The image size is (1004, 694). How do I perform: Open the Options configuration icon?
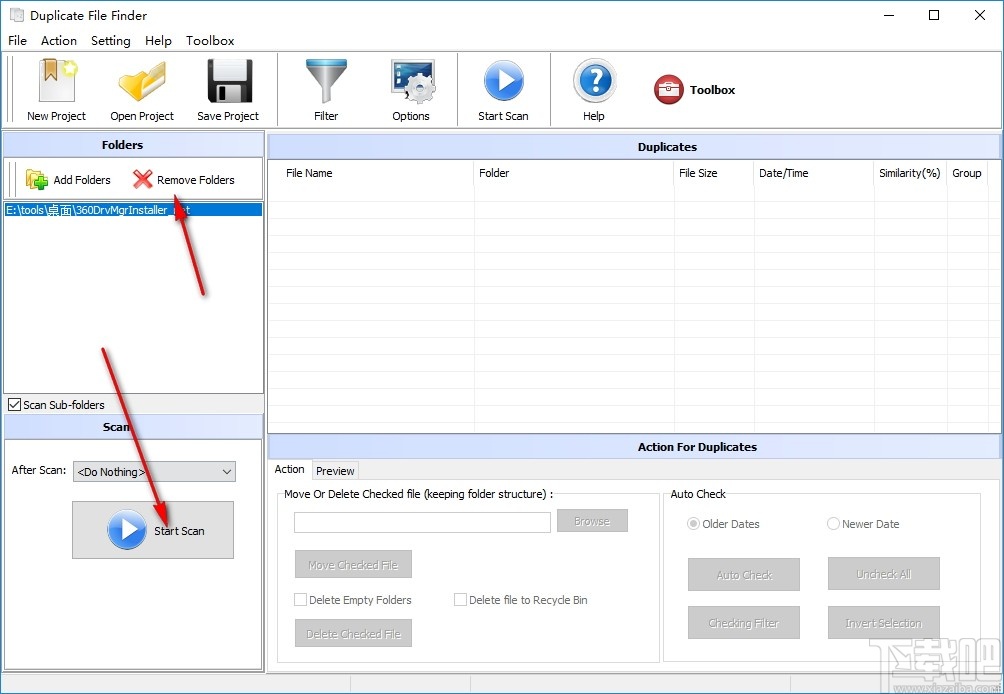(x=411, y=89)
